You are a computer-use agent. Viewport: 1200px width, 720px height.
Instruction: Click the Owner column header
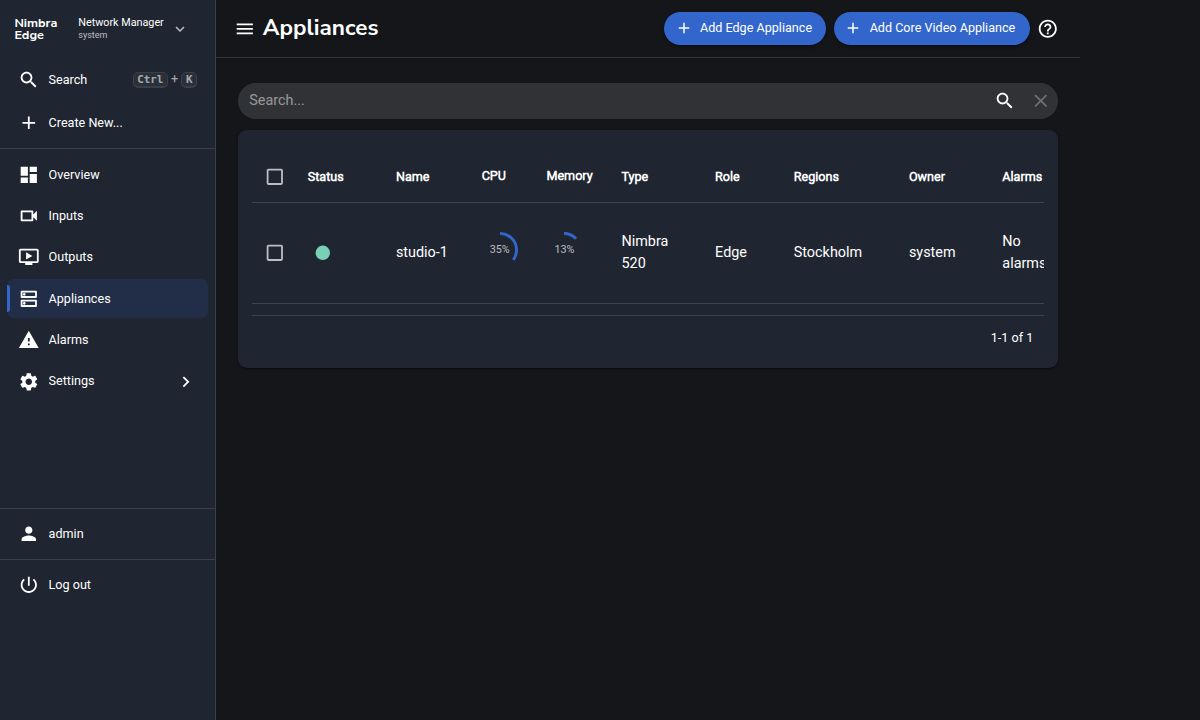click(927, 177)
